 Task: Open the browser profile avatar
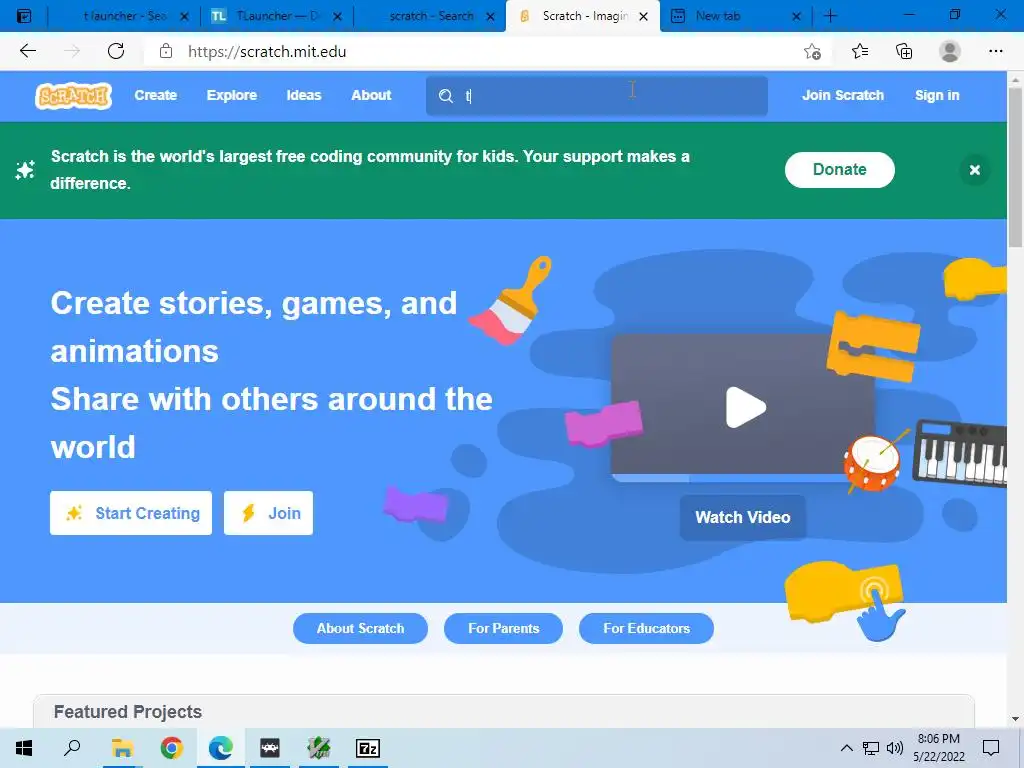click(950, 51)
